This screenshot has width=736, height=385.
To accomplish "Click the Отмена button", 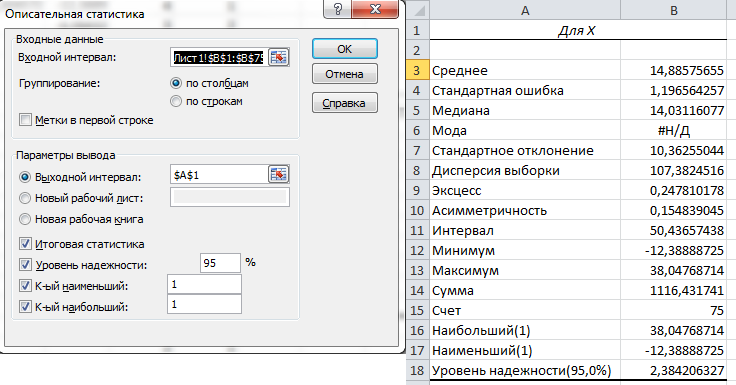I will click(345, 74).
